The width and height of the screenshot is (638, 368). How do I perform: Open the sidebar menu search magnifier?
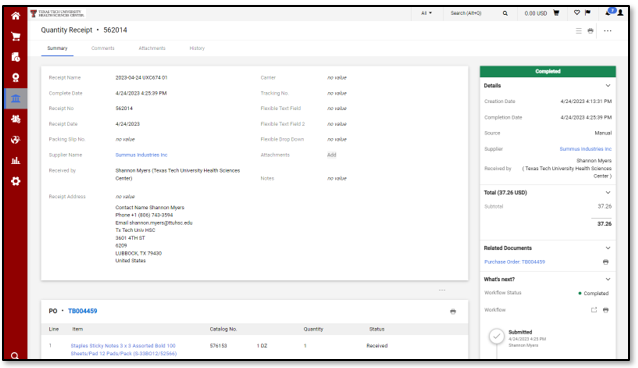pos(15,356)
